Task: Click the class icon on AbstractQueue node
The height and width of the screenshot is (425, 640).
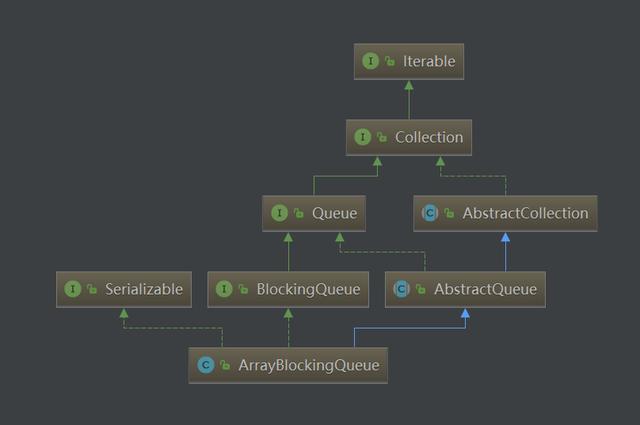Action: [x=401, y=290]
